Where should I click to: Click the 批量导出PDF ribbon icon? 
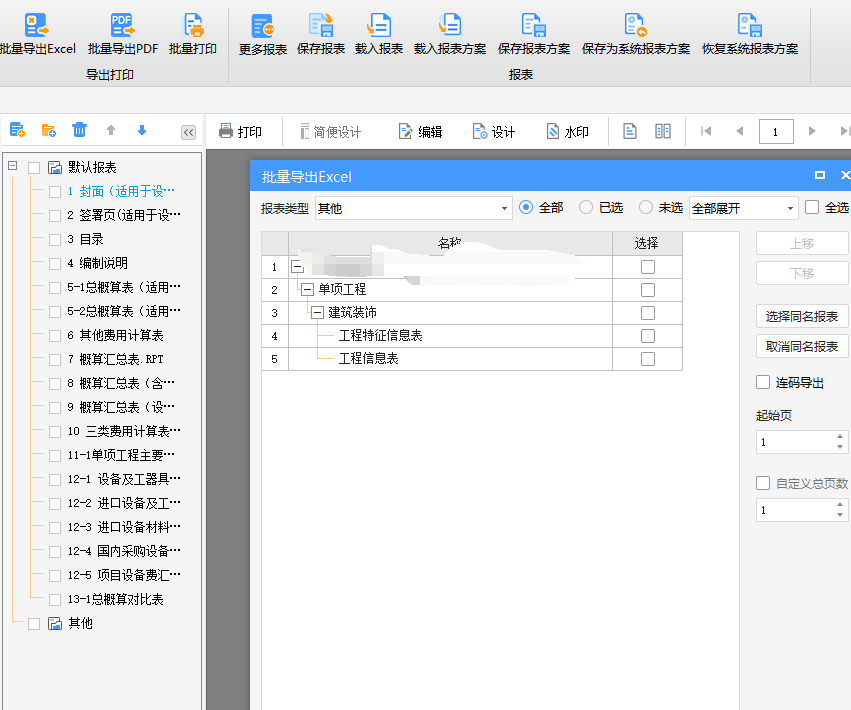tap(123, 25)
